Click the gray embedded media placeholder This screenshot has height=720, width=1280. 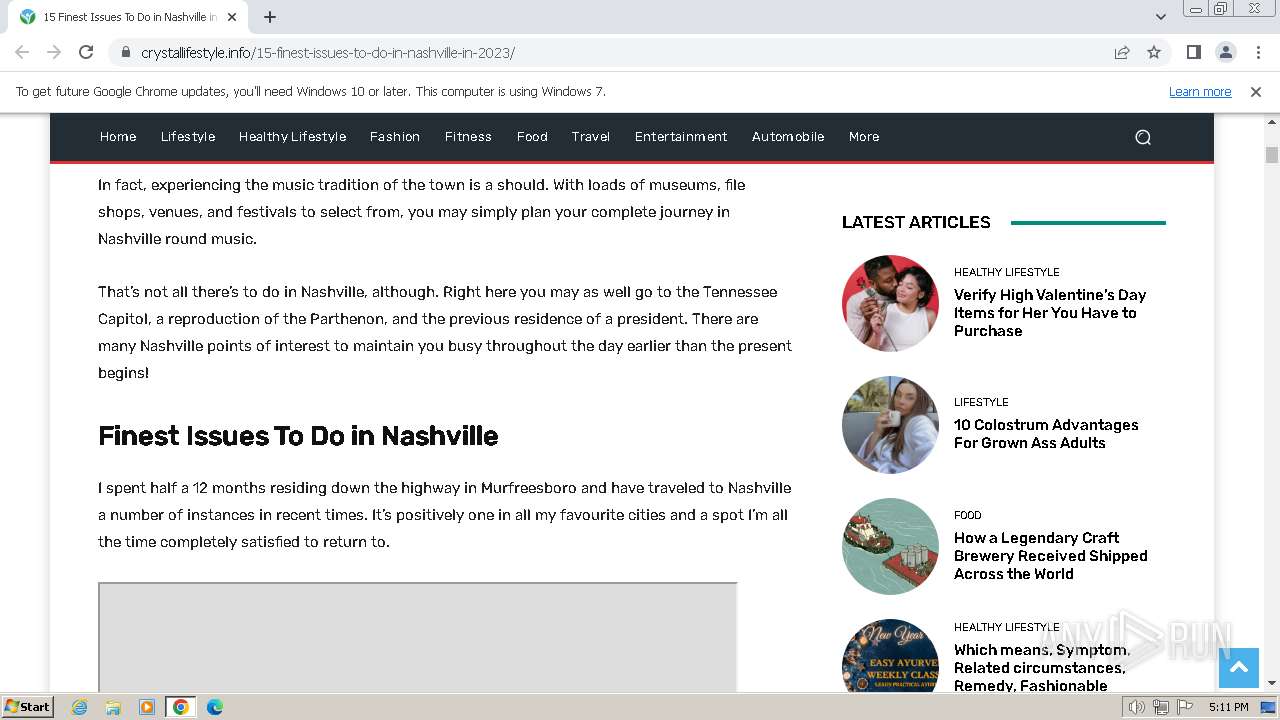pos(418,637)
